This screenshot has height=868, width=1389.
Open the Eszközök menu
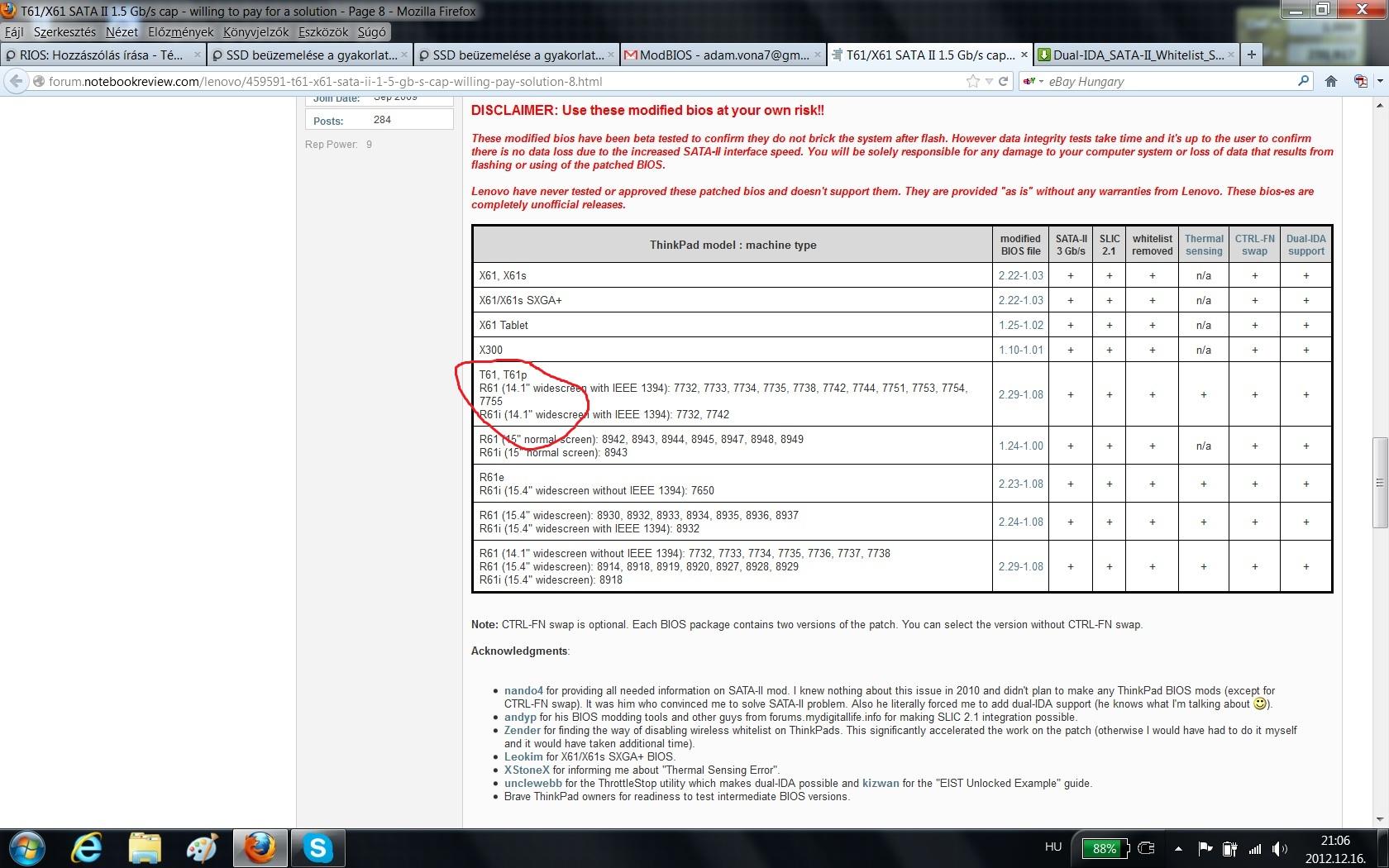coord(323,32)
